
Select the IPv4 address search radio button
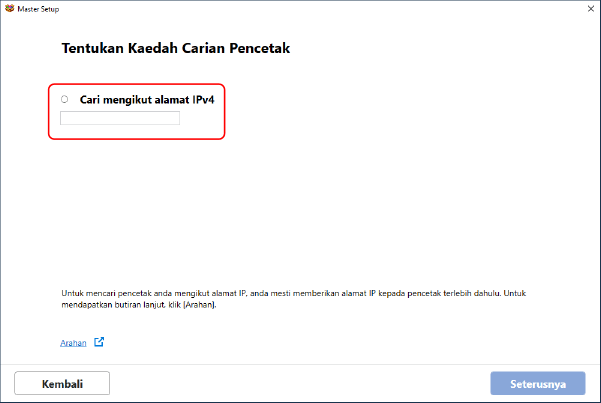tap(65, 99)
